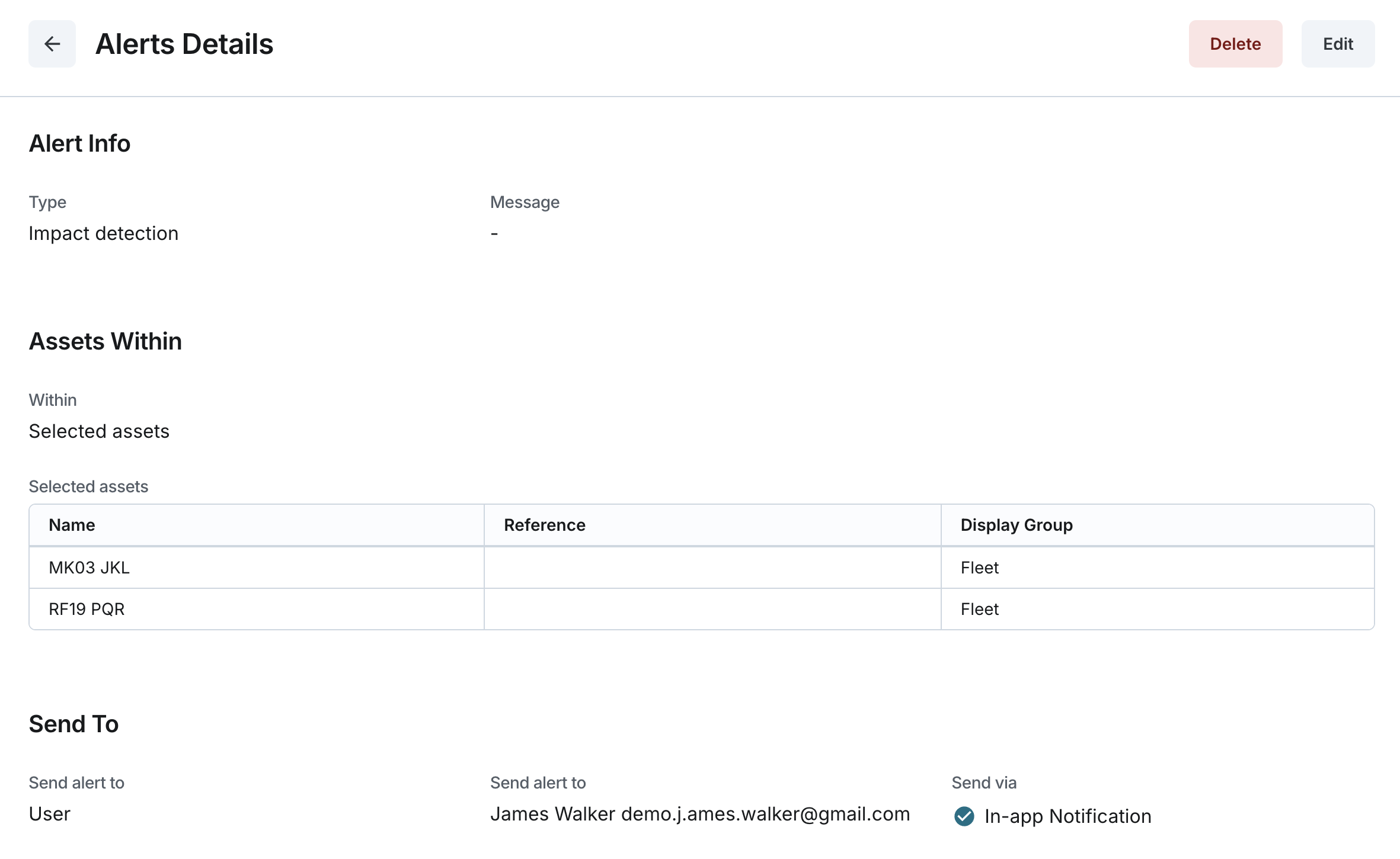Click Fleet in the RF19 PQR row
1400x859 pixels.
point(979,609)
